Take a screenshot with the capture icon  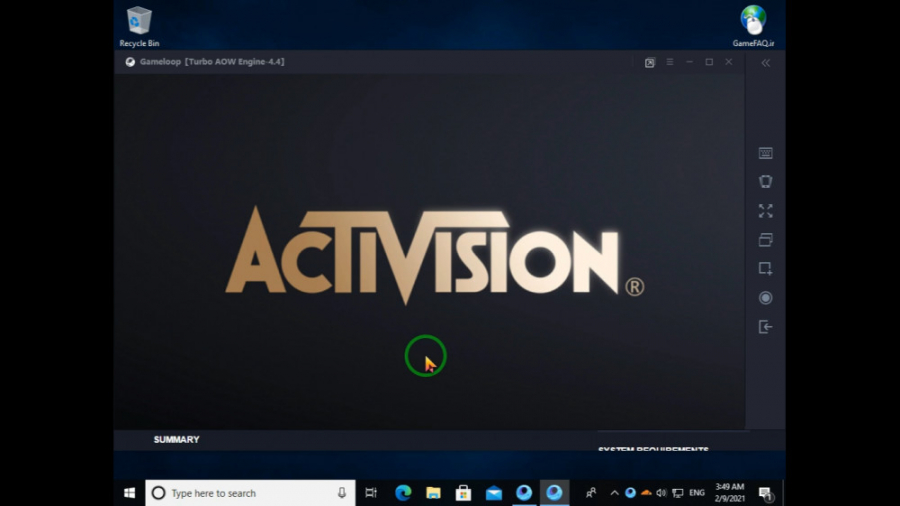765,268
